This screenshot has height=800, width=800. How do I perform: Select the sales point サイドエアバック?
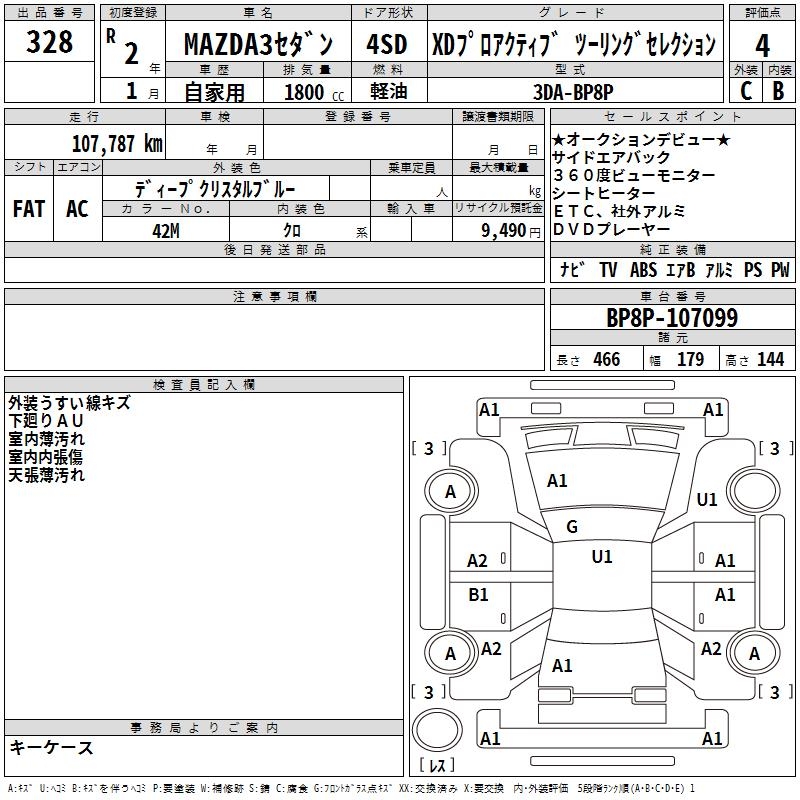pos(611,157)
